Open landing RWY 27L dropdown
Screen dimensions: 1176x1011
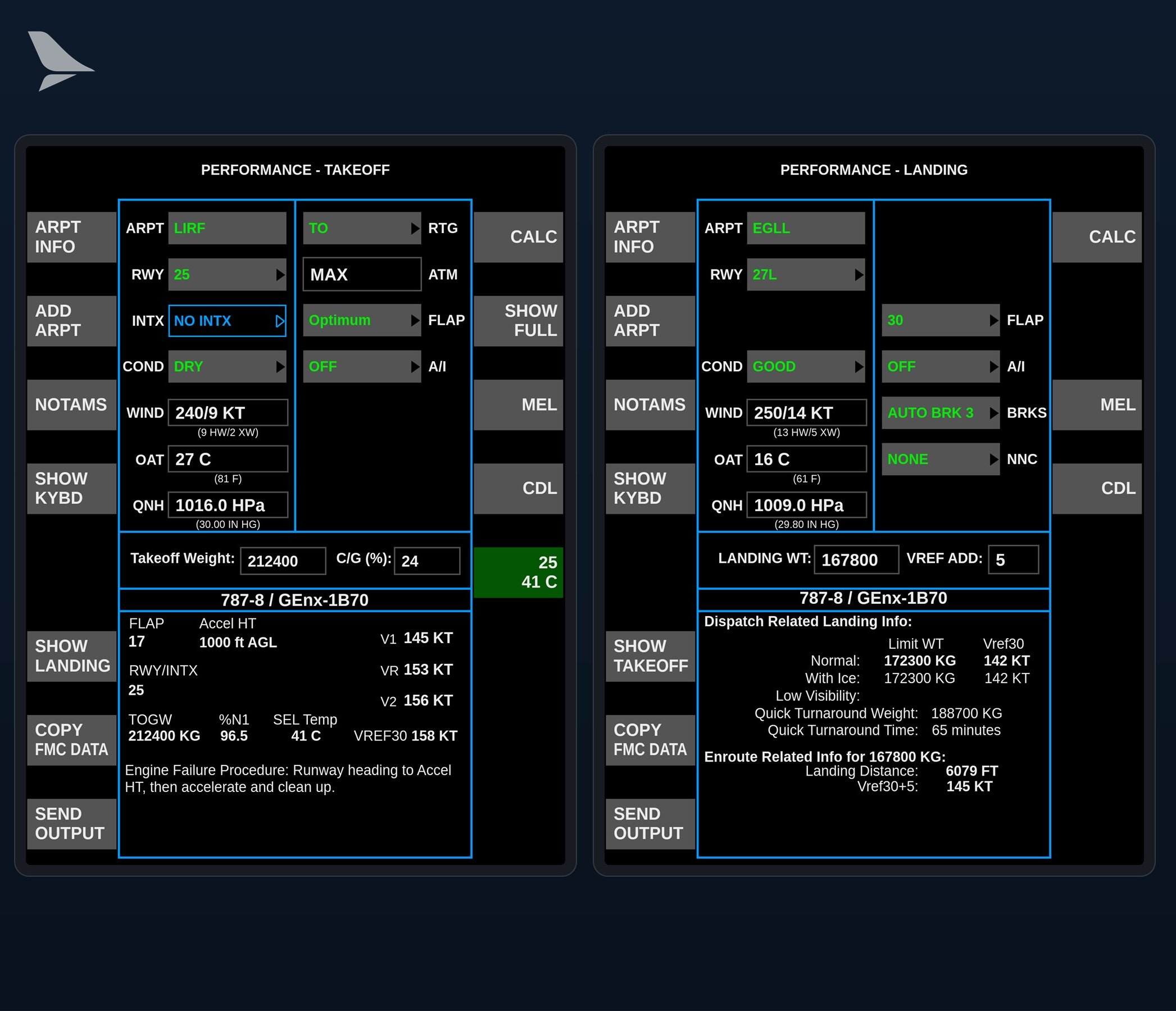pyautogui.click(x=806, y=275)
